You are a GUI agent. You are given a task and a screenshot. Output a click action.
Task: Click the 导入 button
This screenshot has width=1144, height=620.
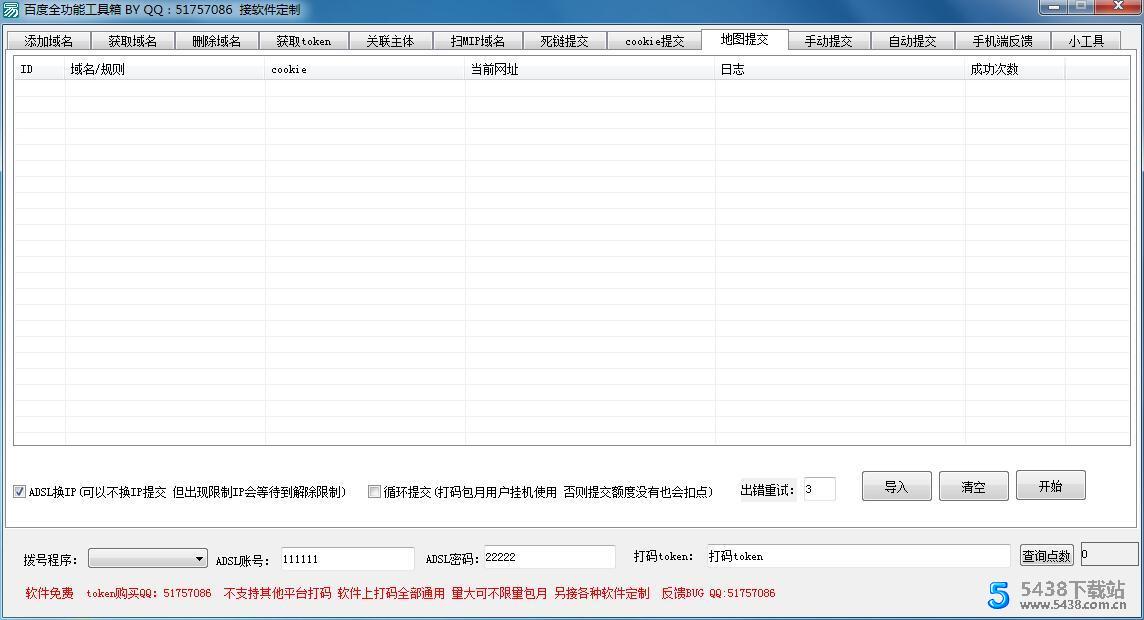[895, 486]
